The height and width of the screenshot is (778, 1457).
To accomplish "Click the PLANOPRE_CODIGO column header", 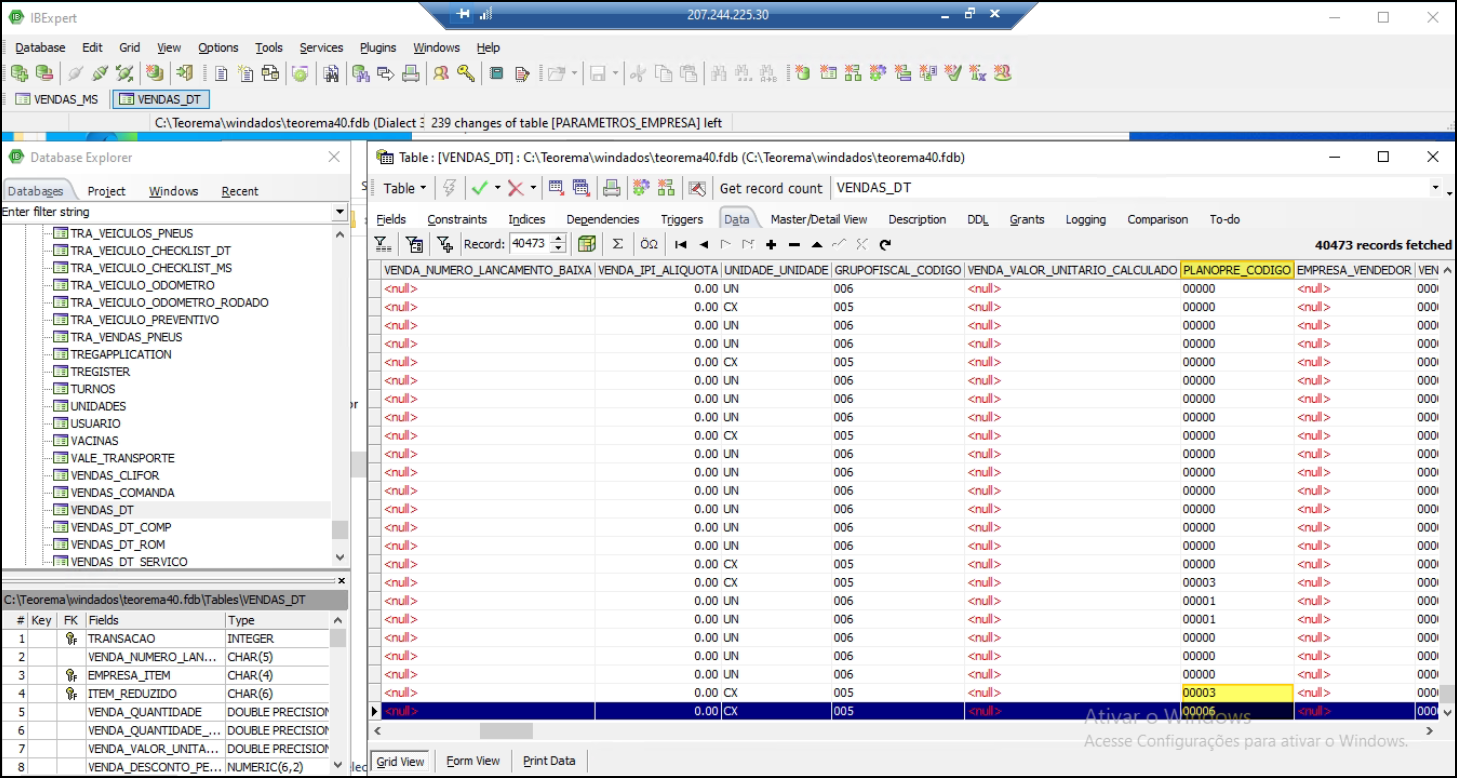I will [x=1237, y=270].
